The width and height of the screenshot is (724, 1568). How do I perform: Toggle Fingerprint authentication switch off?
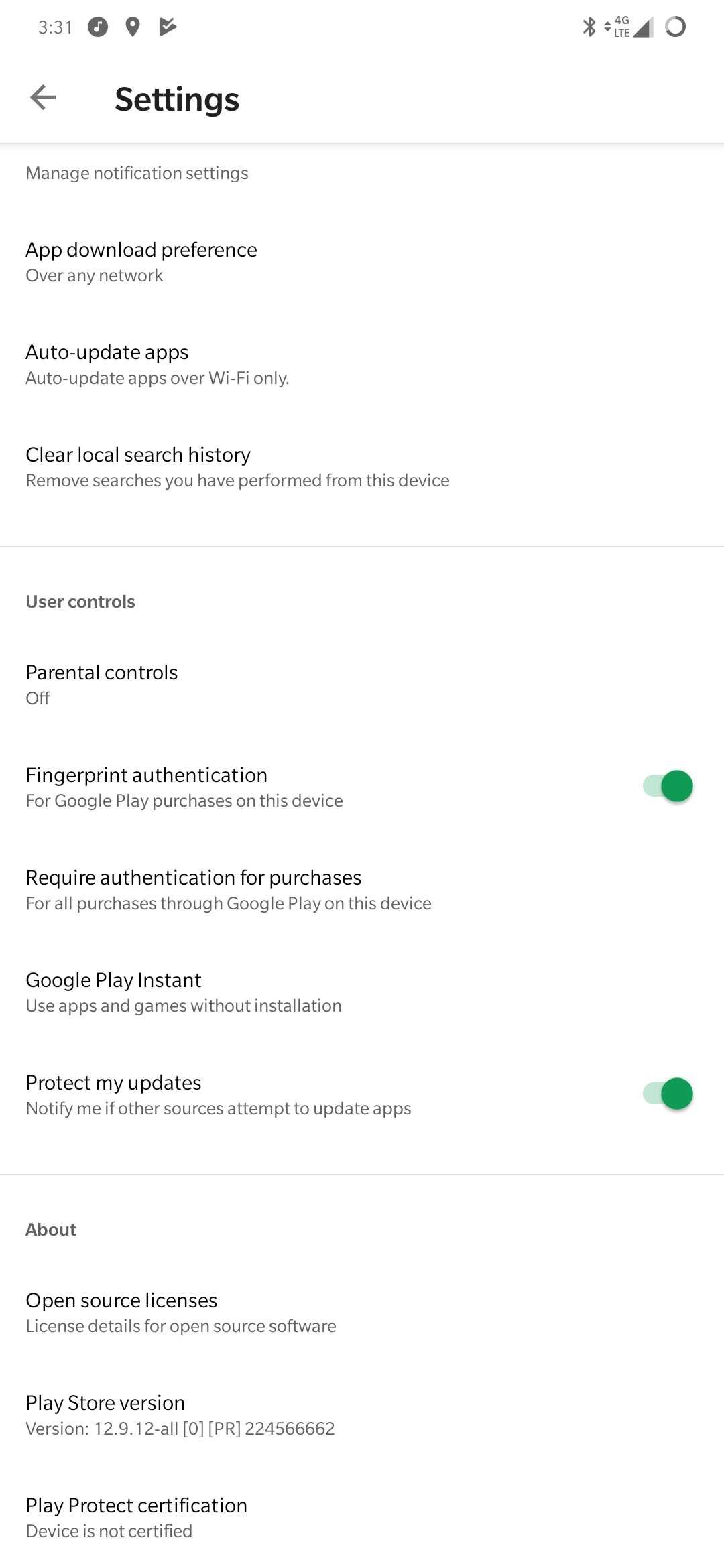(668, 787)
